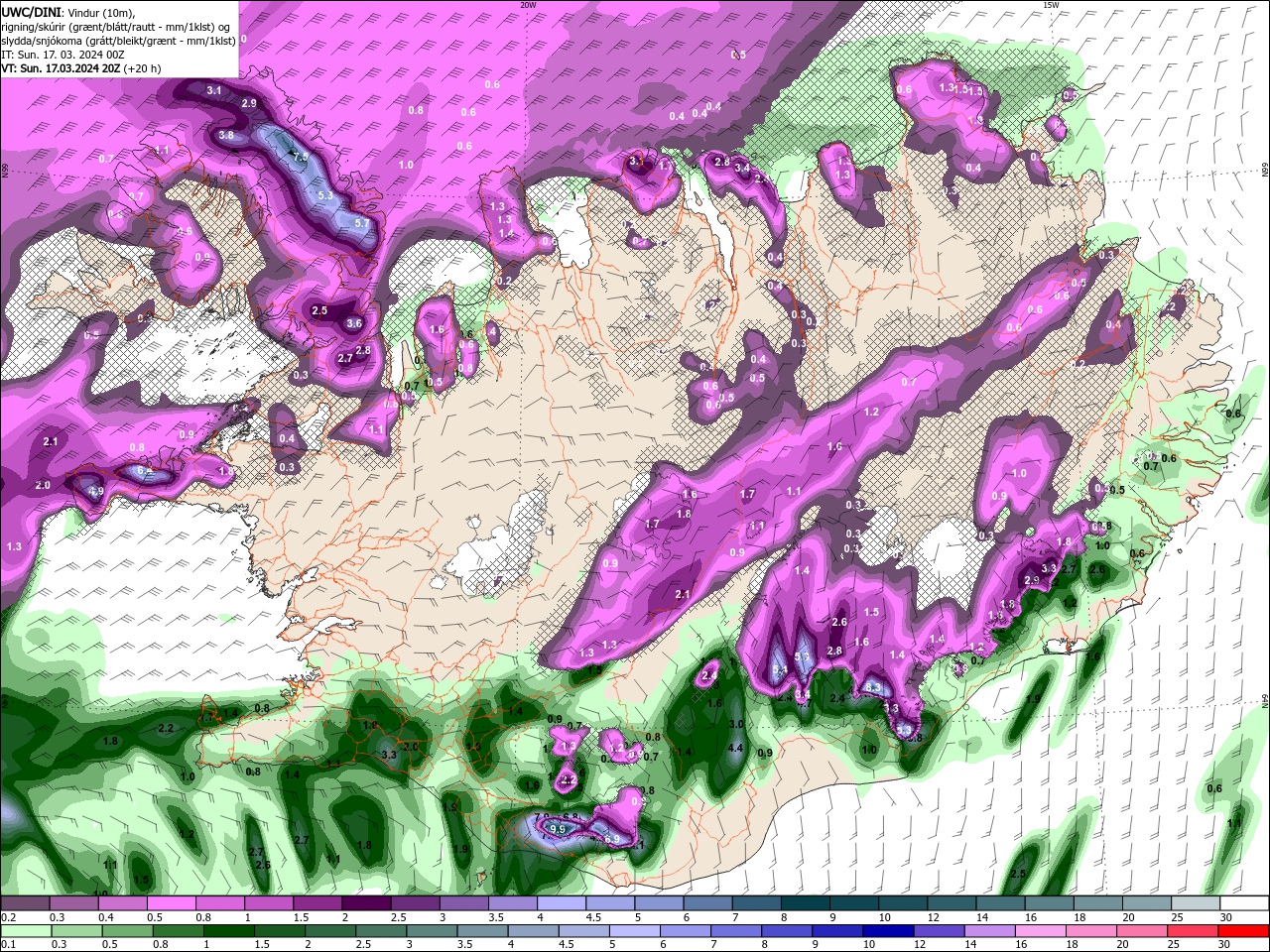Click the 9.9 precipitation value on the map
The width and height of the screenshot is (1270, 952).
(557, 828)
